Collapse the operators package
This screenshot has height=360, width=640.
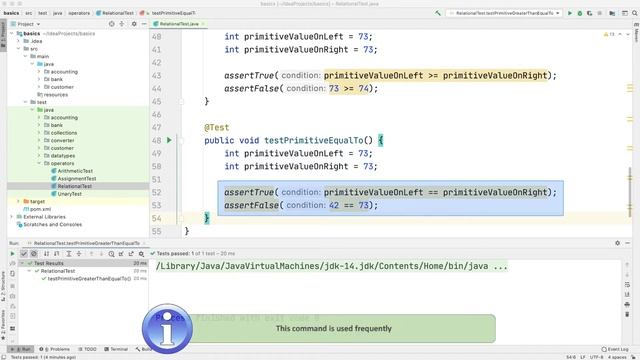click(x=39, y=163)
